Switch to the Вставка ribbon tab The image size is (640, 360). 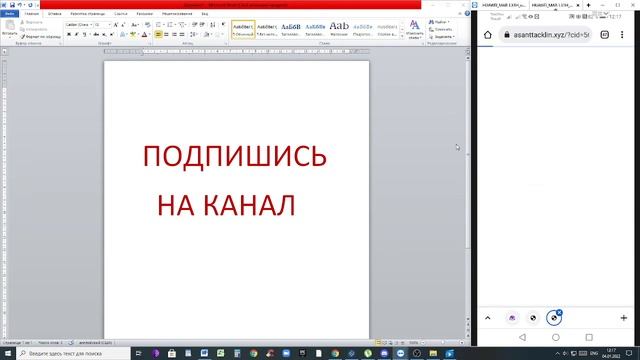[x=55, y=13]
